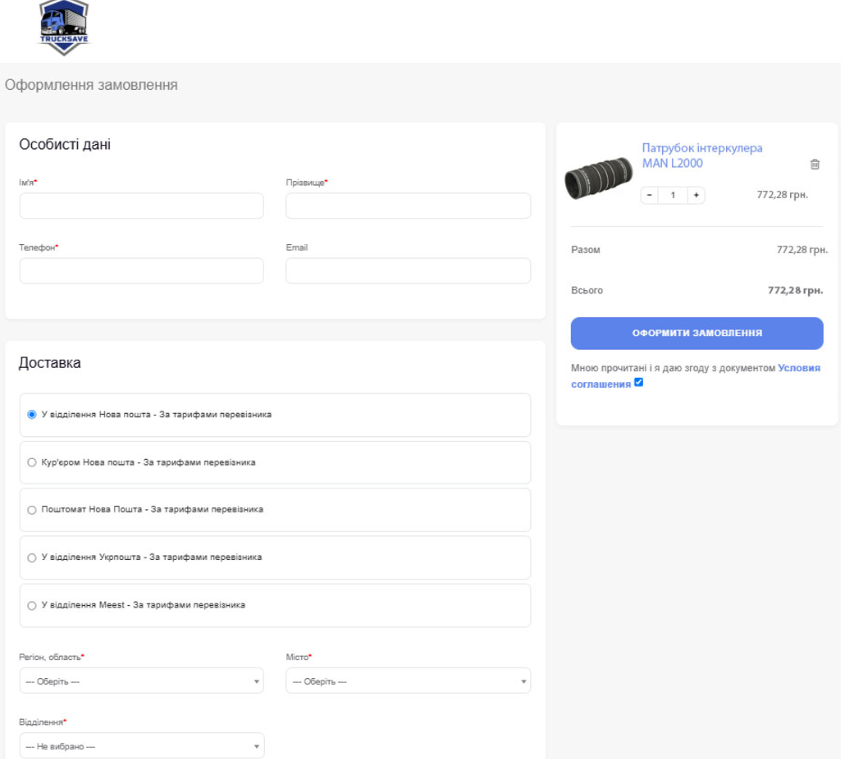Viewport: 843px width, 759px height.
Task: Decrease quantity with minus button
Action: [x=649, y=195]
